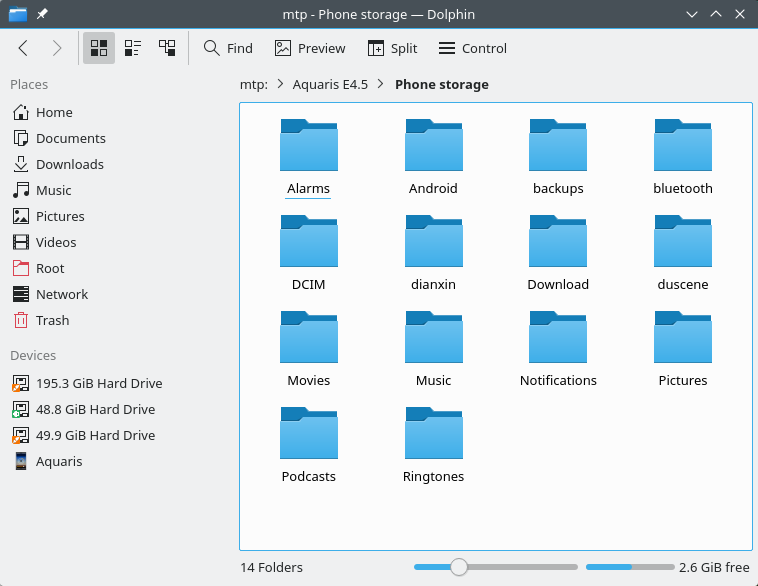Click Aquaris E4.5 in the breadcrumb
The height and width of the screenshot is (586, 758).
(x=330, y=85)
